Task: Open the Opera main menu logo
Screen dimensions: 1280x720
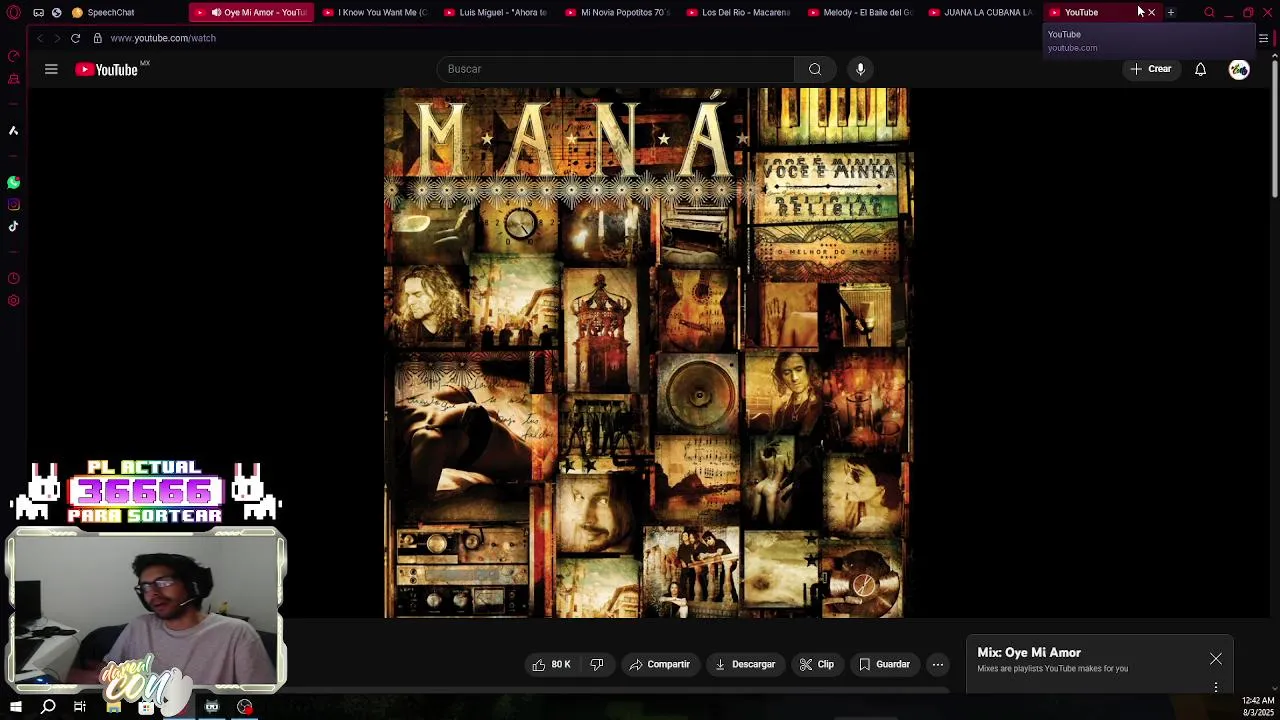Action: [15, 12]
